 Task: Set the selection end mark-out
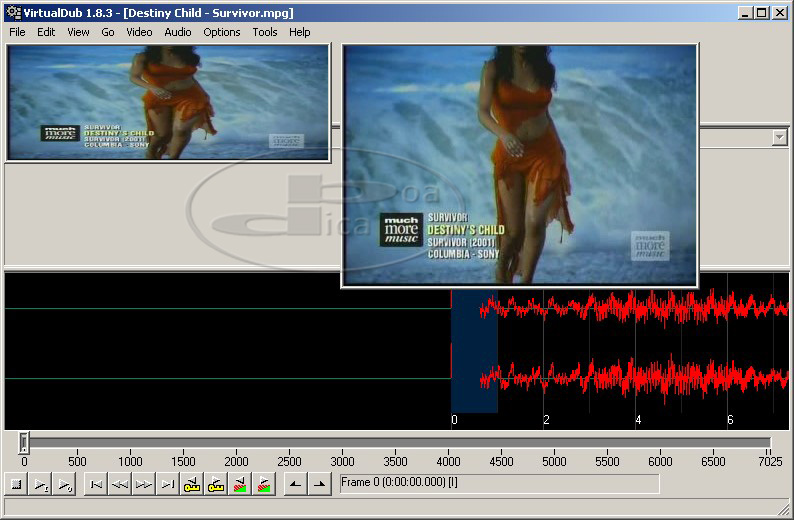319,485
